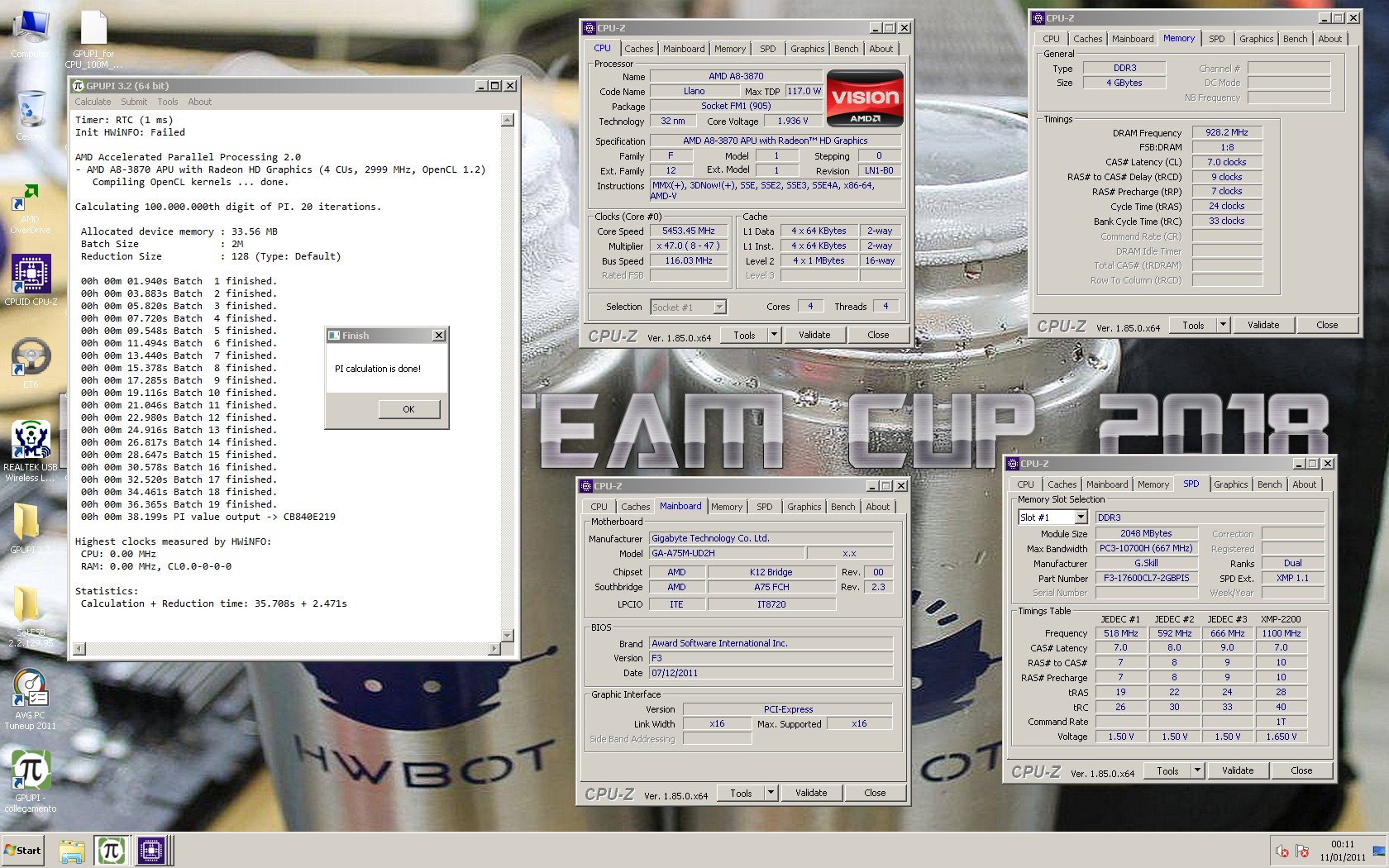Screen dimensions: 1389x868
Task: Click the GPUPI window title icon
Action: coord(79,86)
